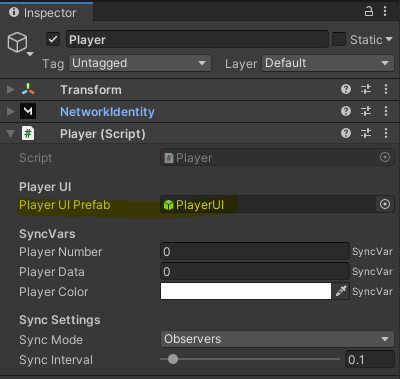Open NetworkIdentity presets icon
This screenshot has height=379, width=400.
[366, 111]
